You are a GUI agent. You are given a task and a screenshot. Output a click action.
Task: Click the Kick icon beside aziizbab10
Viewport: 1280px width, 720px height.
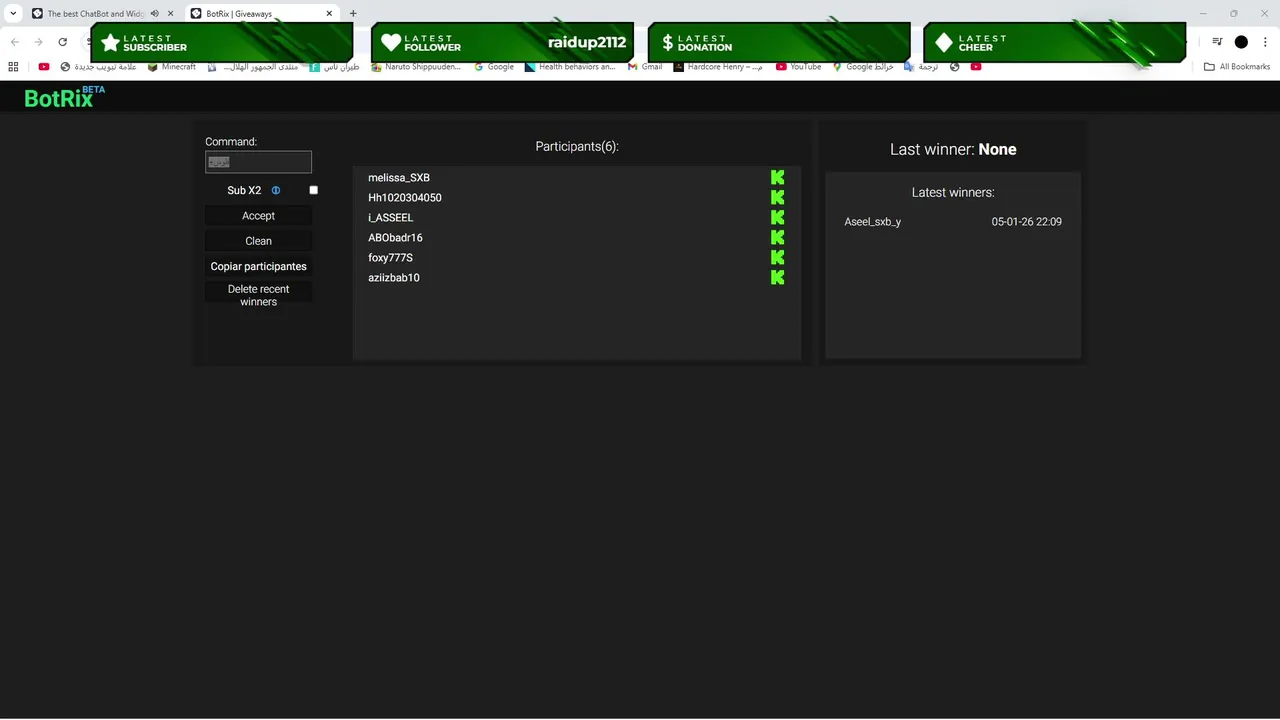[x=777, y=277]
